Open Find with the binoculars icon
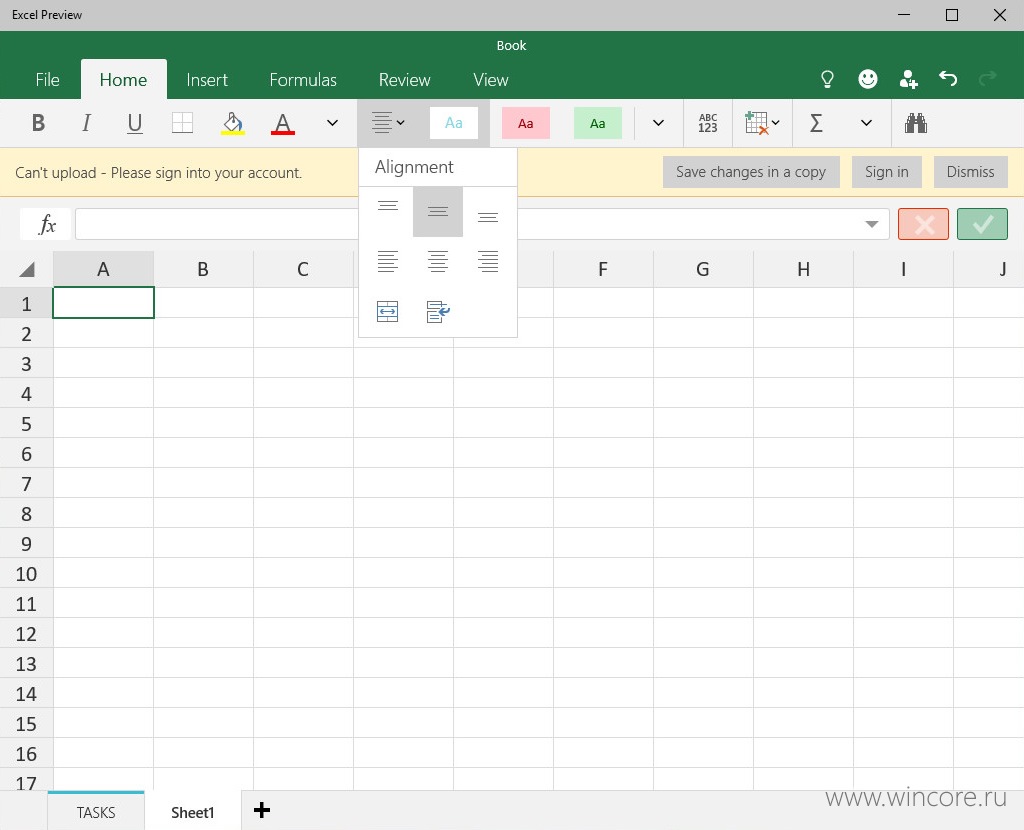This screenshot has height=830, width=1024. [x=916, y=123]
